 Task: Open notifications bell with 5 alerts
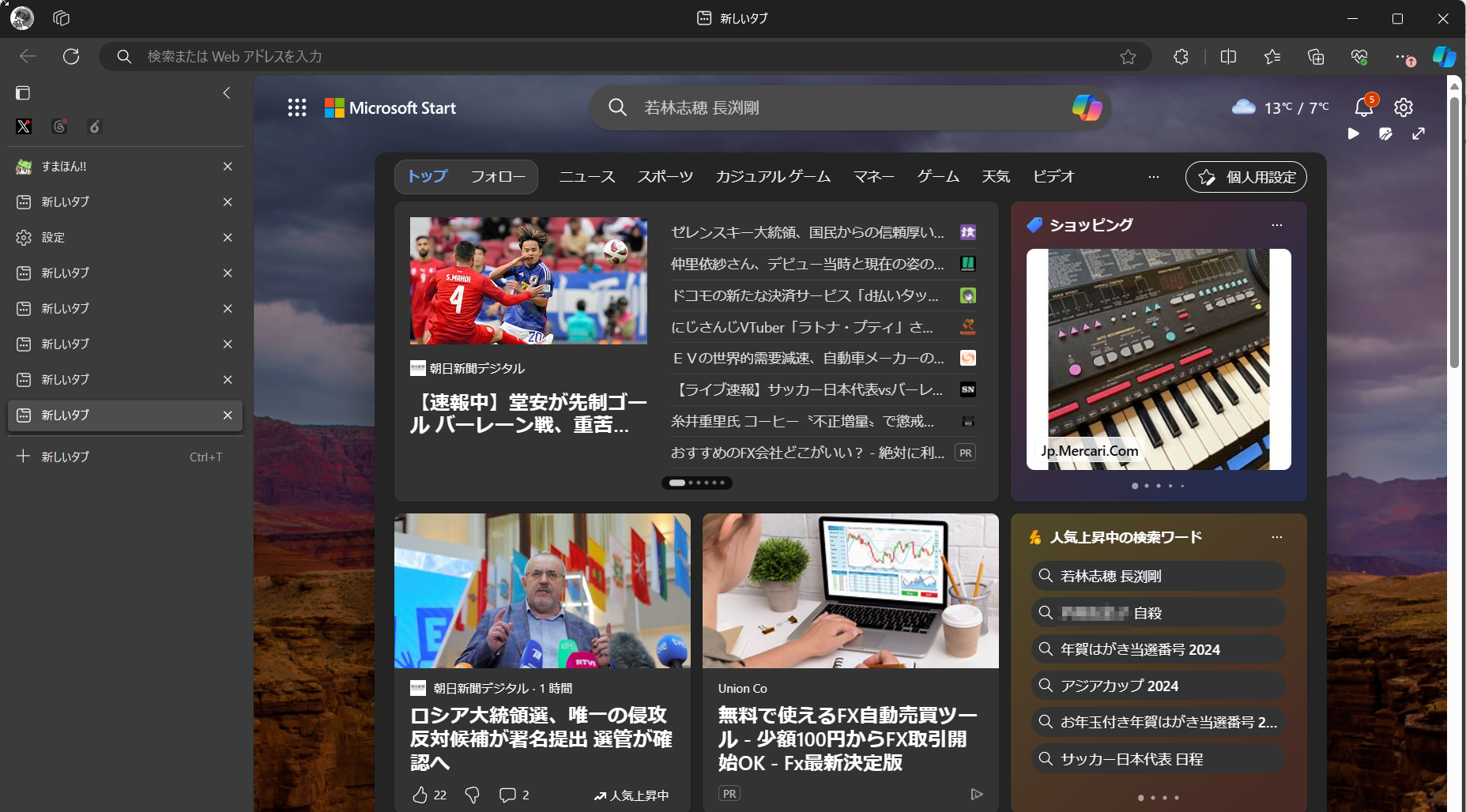point(1365,106)
